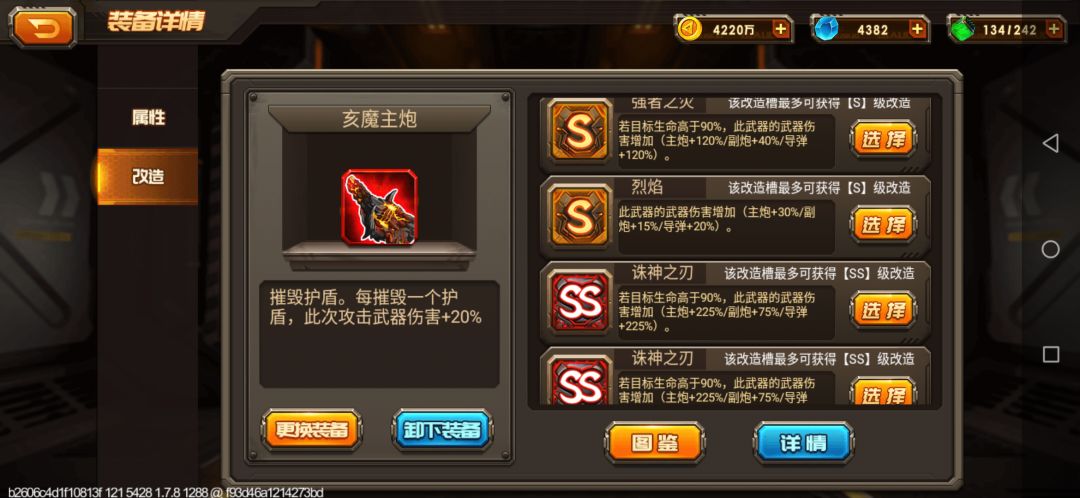
Task: Click 选择 for the 强者之火 modification
Action: coord(883,140)
